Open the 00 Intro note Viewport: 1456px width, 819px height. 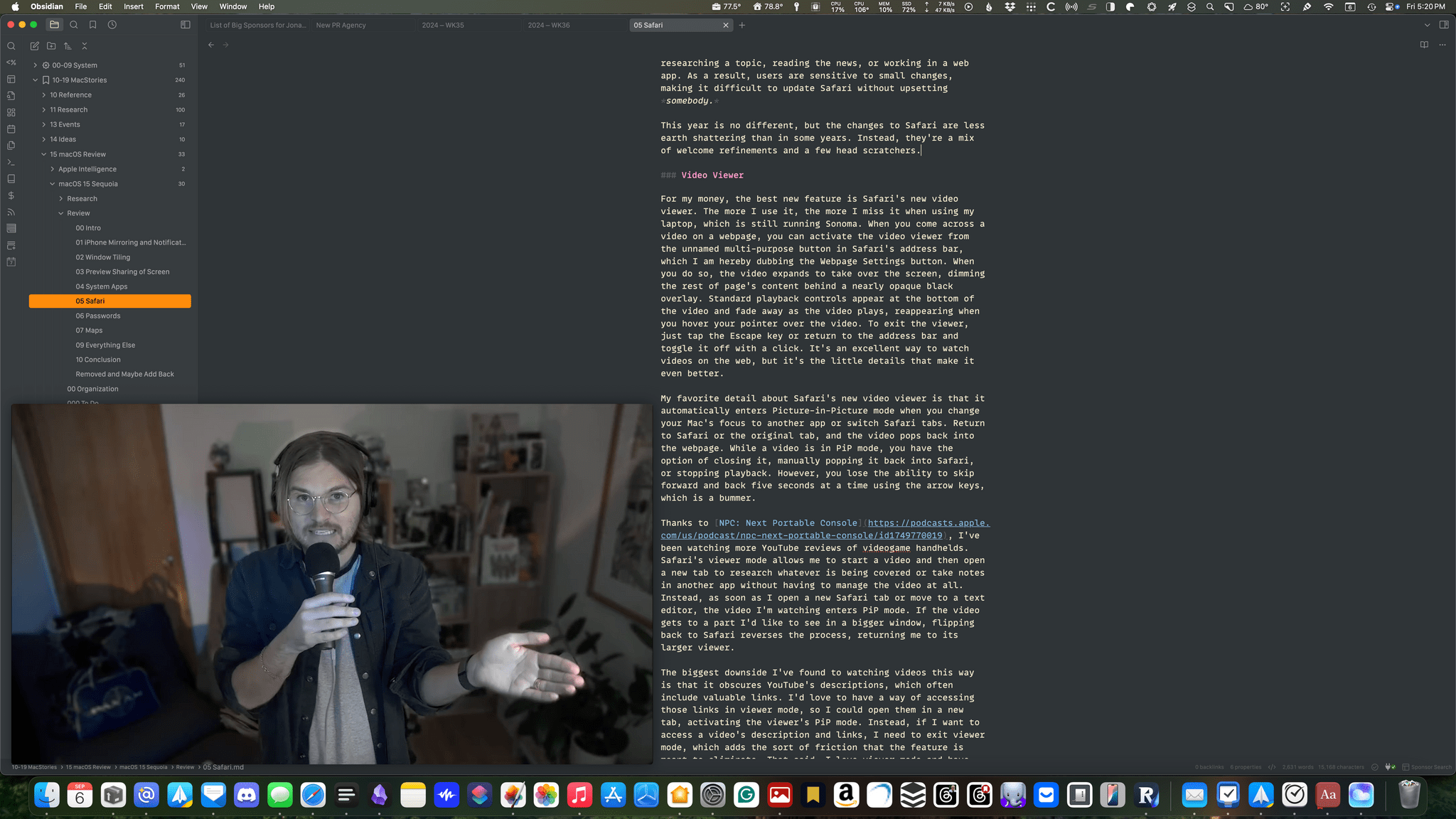110,228
